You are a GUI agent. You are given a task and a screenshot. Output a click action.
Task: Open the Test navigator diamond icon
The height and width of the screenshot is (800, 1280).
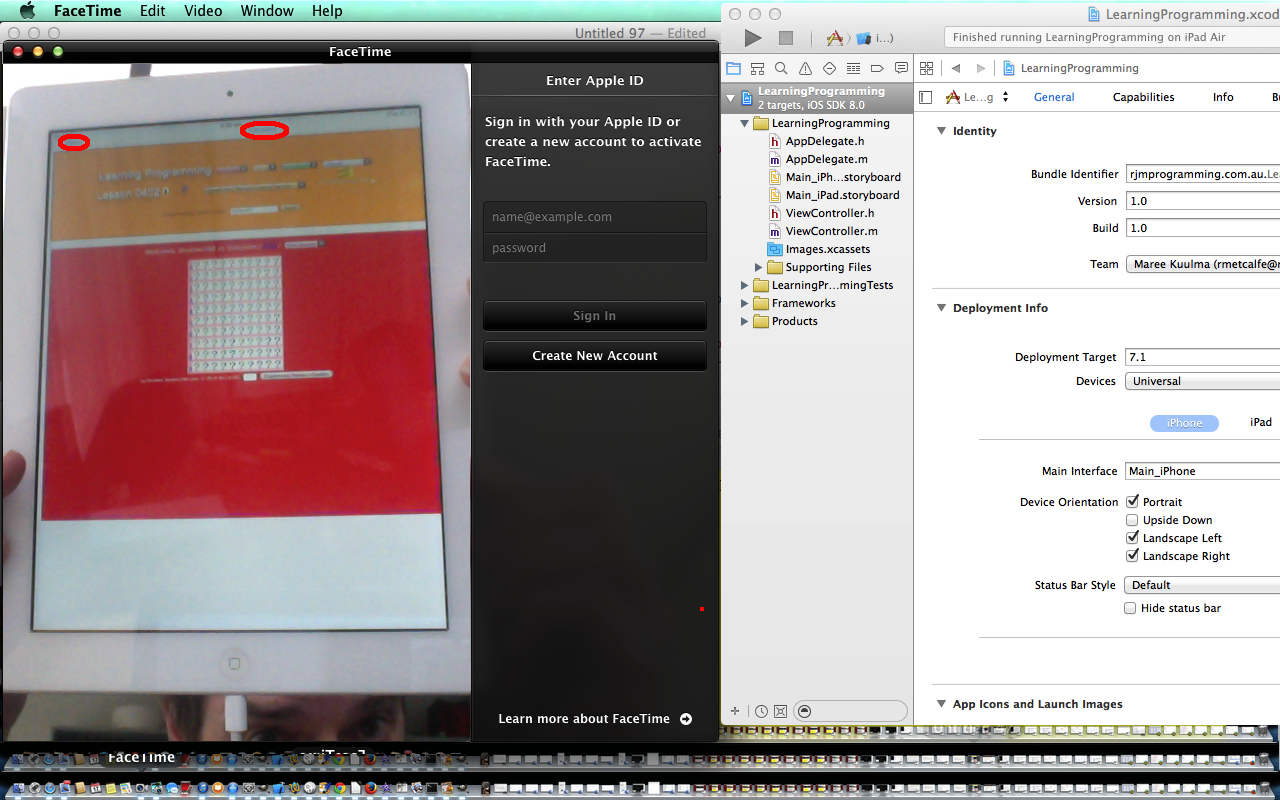point(829,68)
